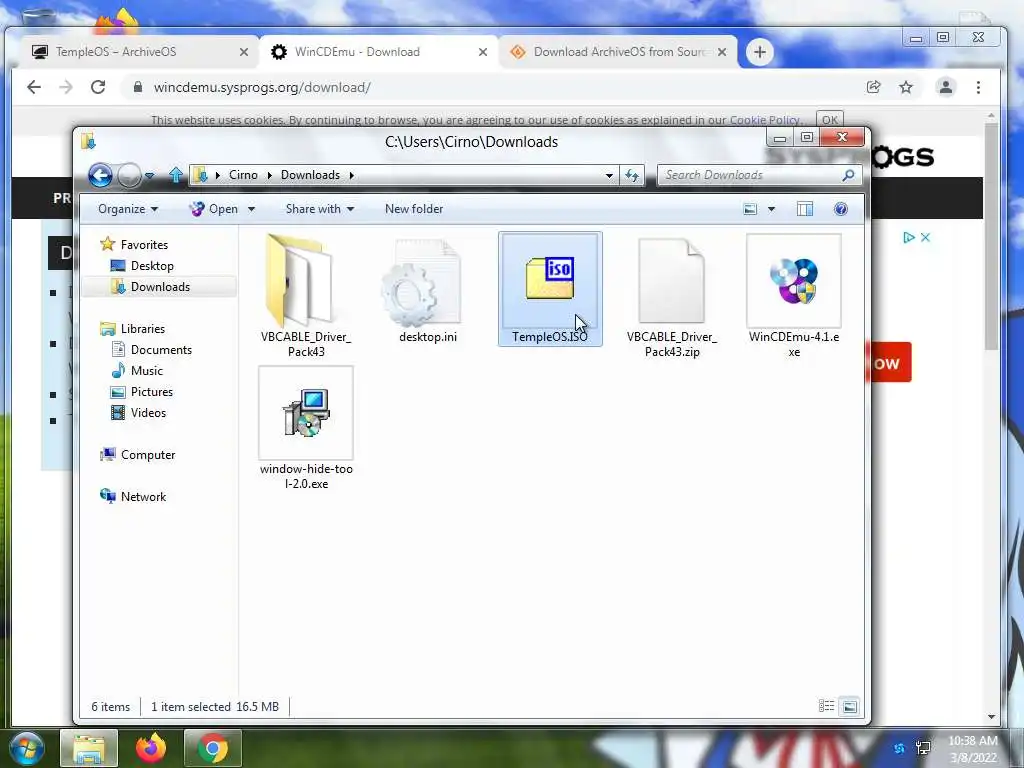Viewport: 1024px width, 768px height.
Task: Switch to the Download ArchiveOS from Source tab
Action: tap(616, 52)
